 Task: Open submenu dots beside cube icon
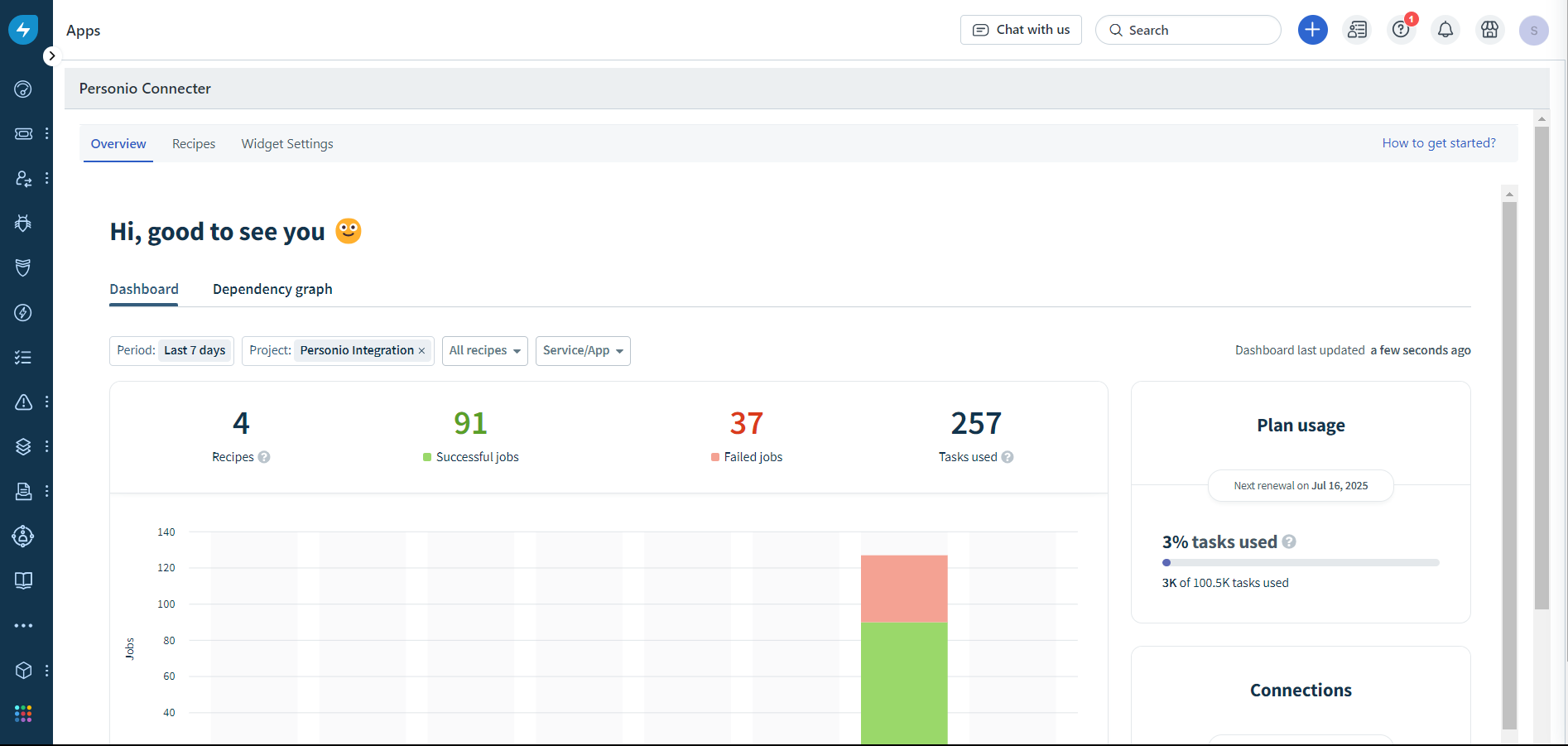click(x=47, y=670)
